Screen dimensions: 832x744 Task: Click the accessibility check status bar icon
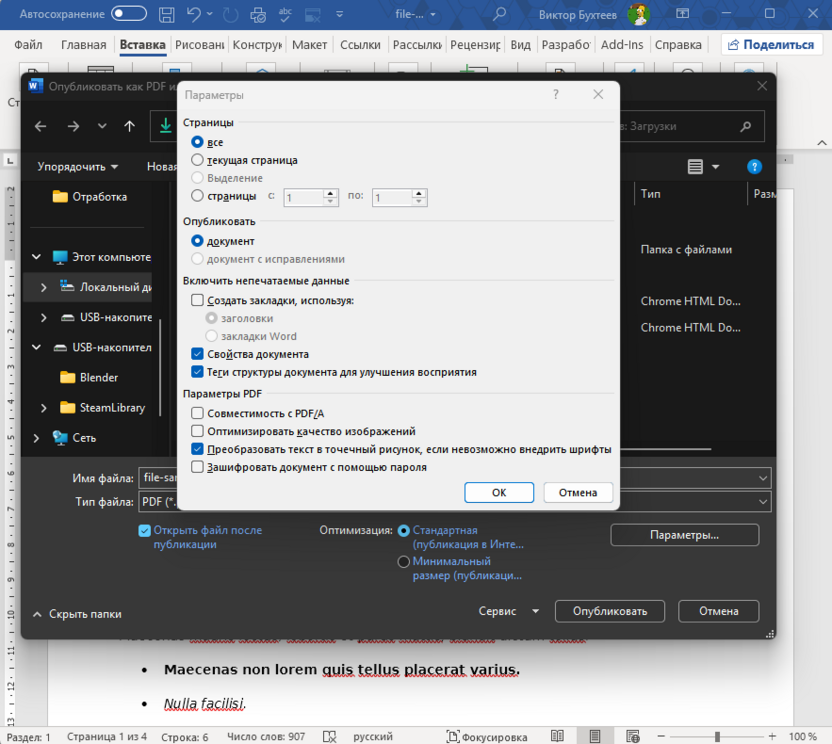330,737
